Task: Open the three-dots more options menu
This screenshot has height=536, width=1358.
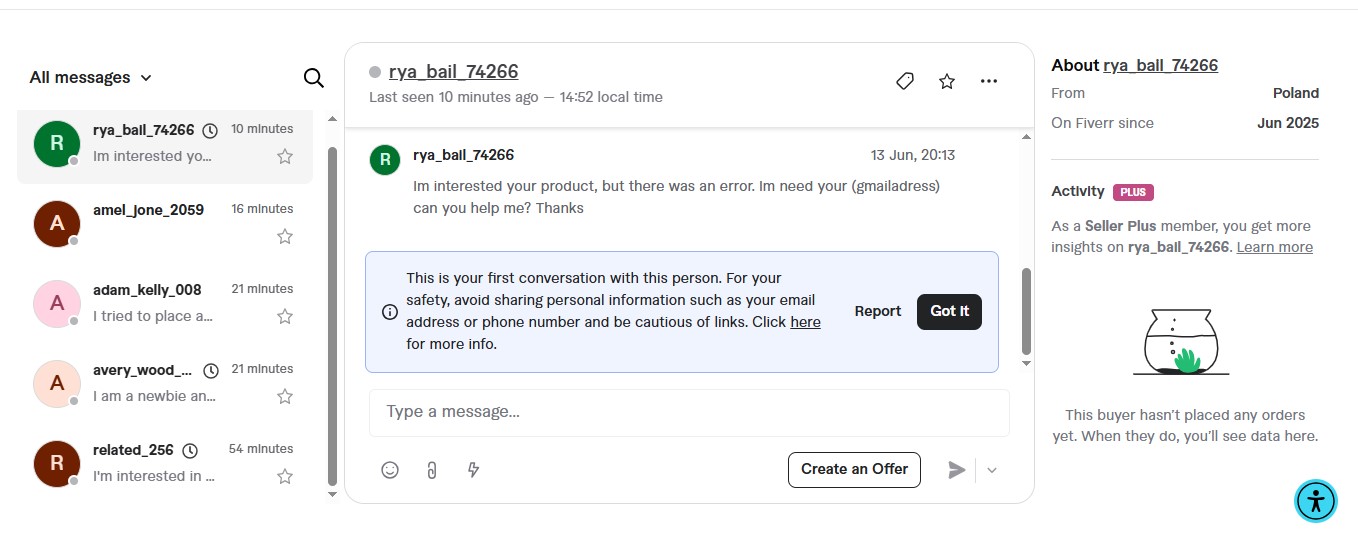Action: pos(989,81)
